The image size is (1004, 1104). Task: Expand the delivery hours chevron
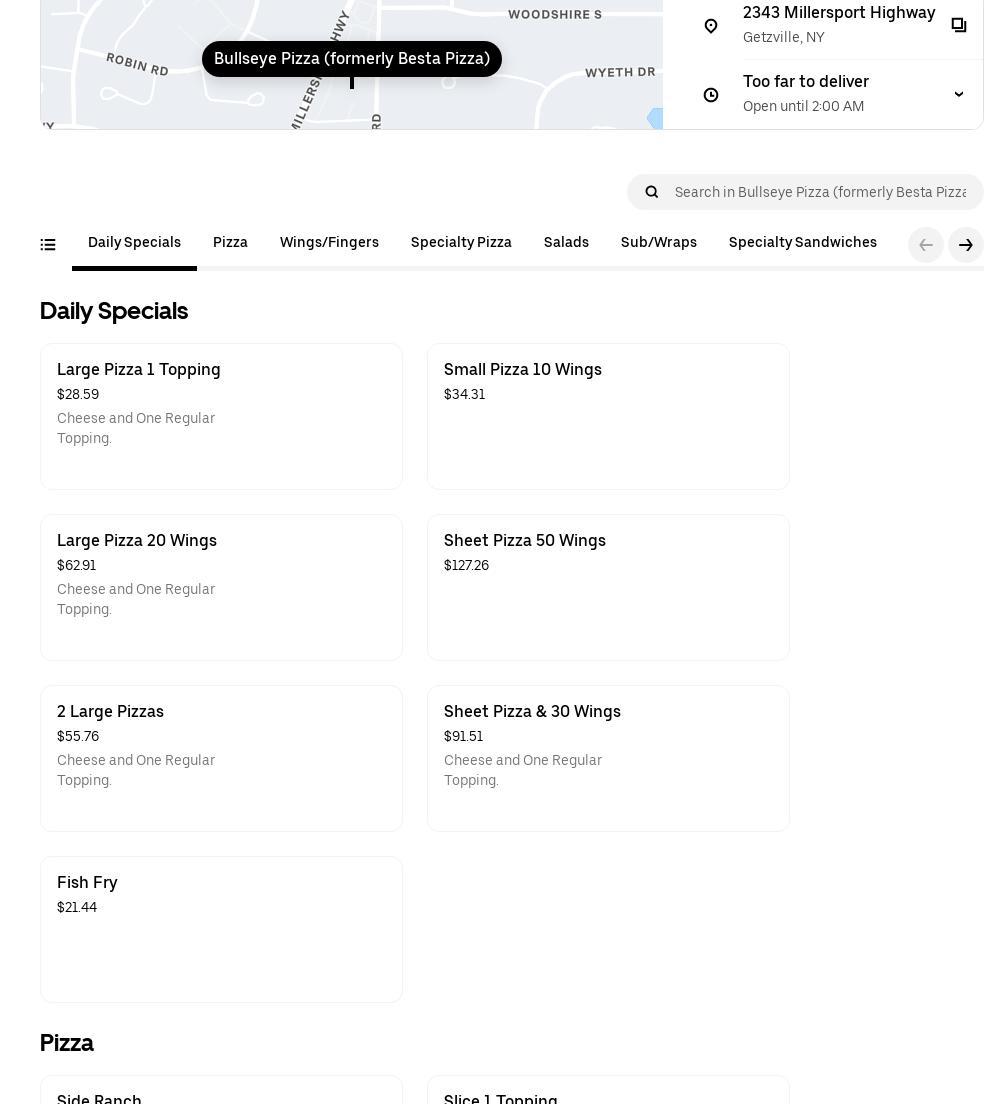[x=958, y=94]
